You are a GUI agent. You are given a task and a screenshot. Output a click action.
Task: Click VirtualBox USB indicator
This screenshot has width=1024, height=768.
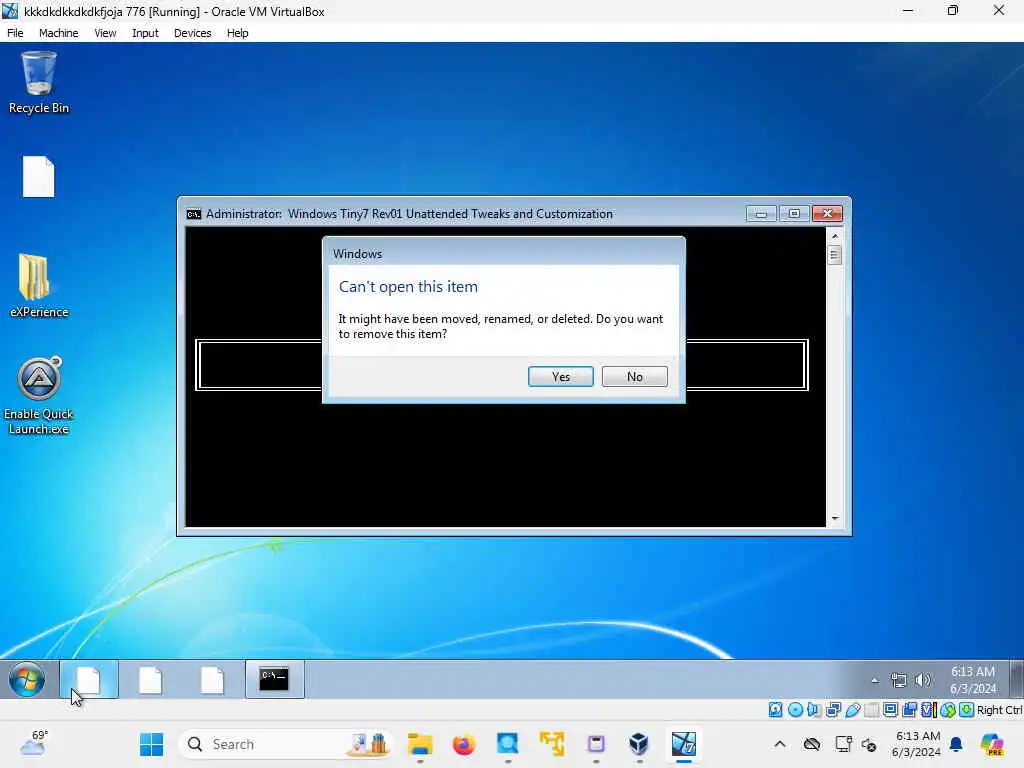coord(852,710)
